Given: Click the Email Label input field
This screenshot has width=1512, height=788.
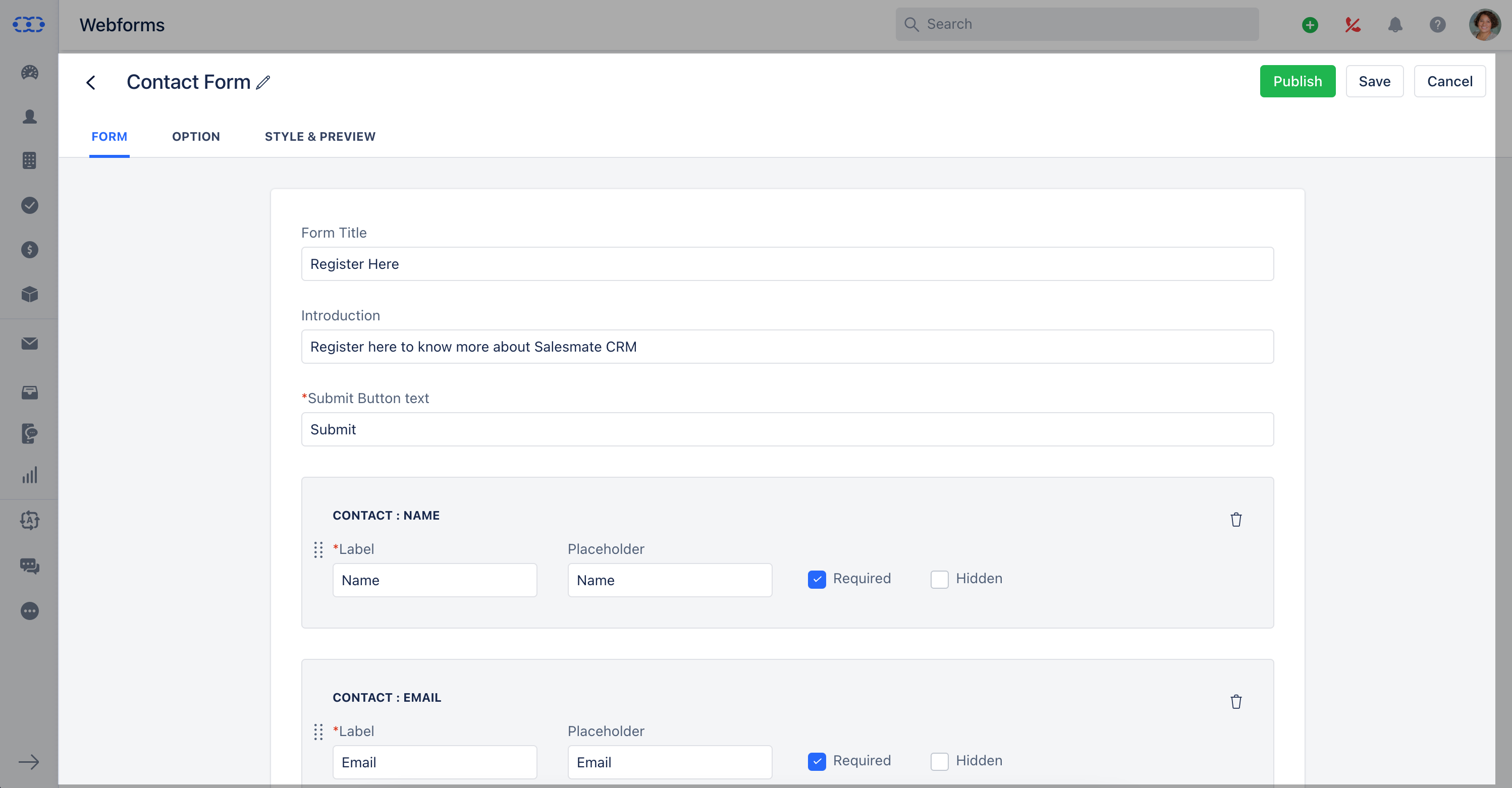Looking at the screenshot, I should tap(435, 762).
